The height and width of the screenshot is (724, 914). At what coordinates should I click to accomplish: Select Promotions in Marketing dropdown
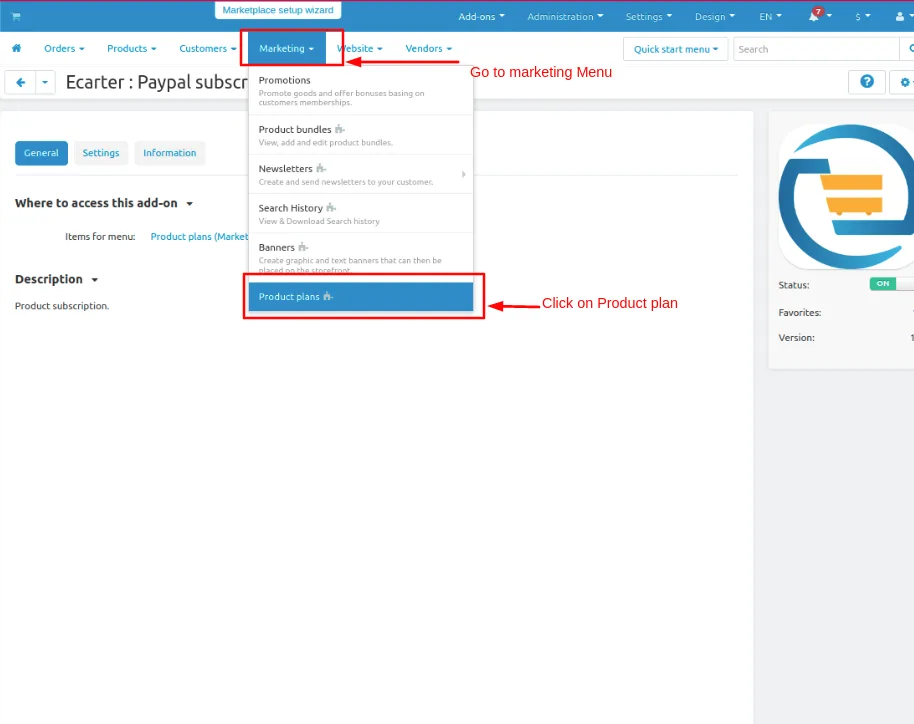click(x=361, y=90)
